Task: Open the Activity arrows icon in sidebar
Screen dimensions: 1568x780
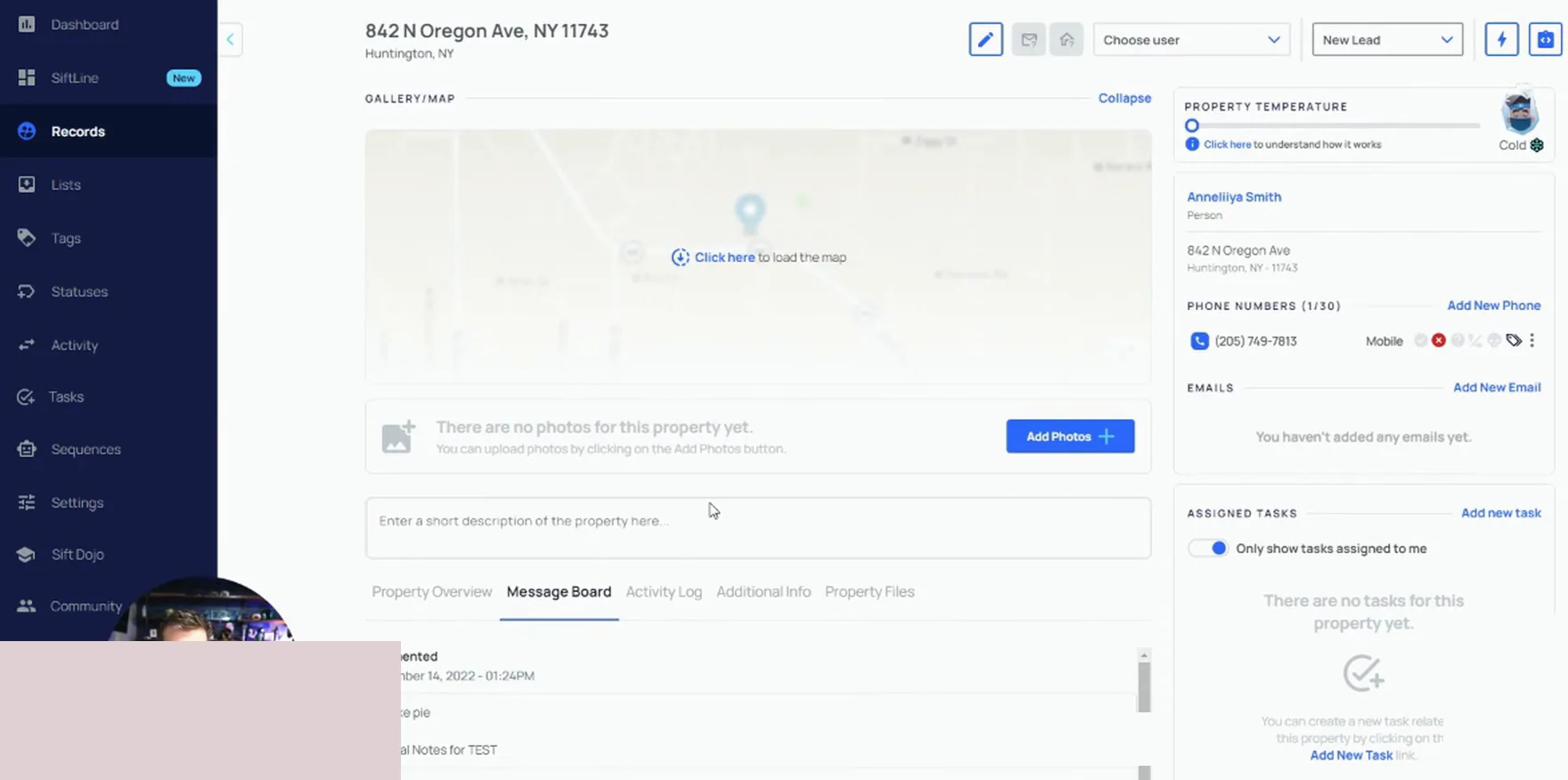Action: pos(27,345)
